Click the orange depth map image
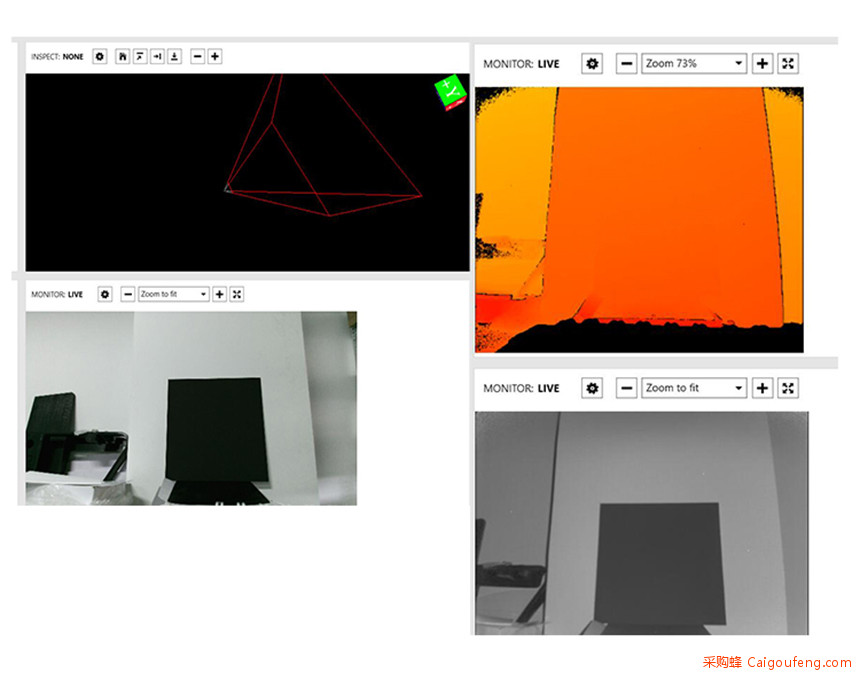The width and height of the screenshot is (860, 688). [640, 210]
